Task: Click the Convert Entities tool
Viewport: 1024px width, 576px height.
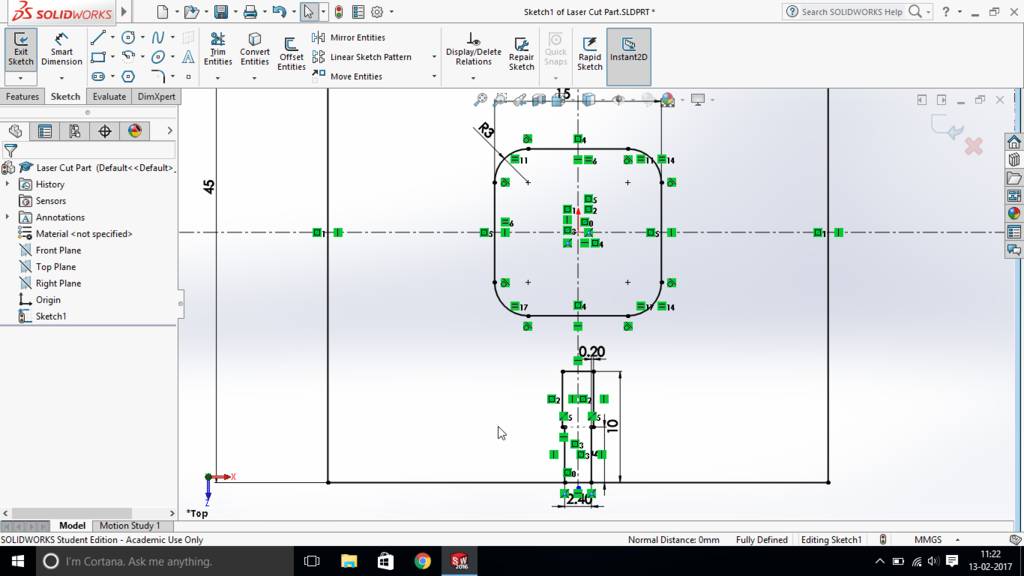Action: click(255, 49)
